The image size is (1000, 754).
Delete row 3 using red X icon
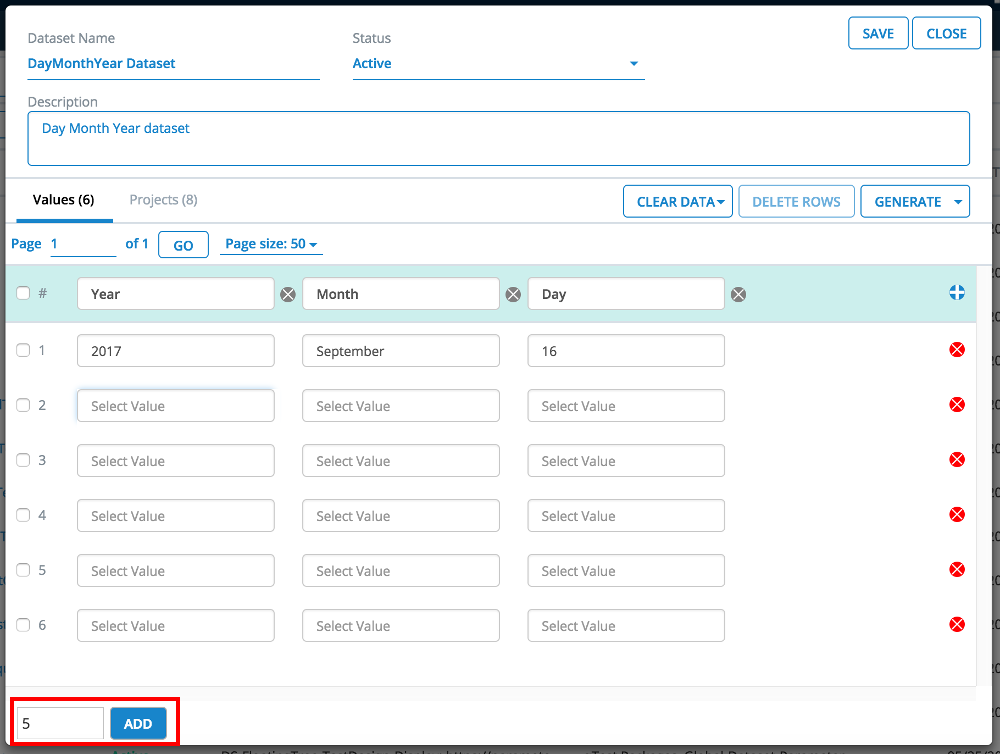click(x=957, y=460)
